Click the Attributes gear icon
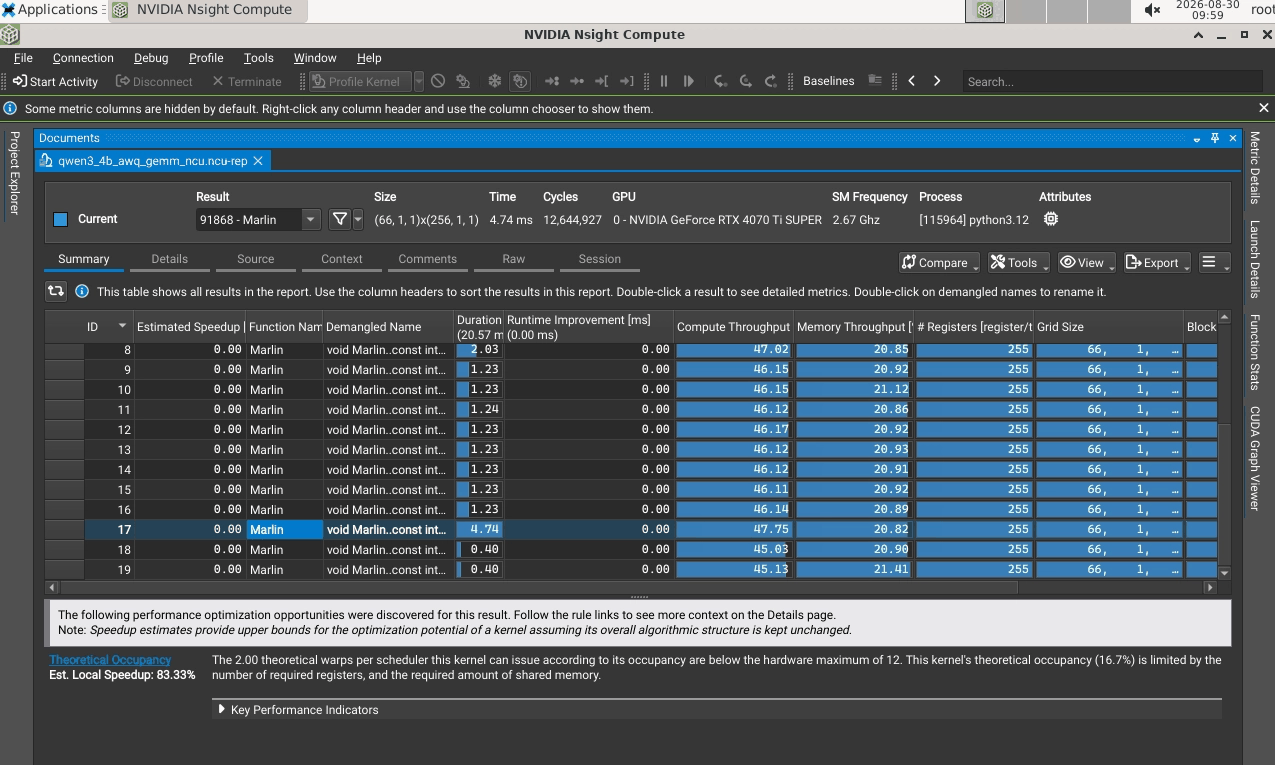This screenshot has height=765, width=1275. 1050,219
